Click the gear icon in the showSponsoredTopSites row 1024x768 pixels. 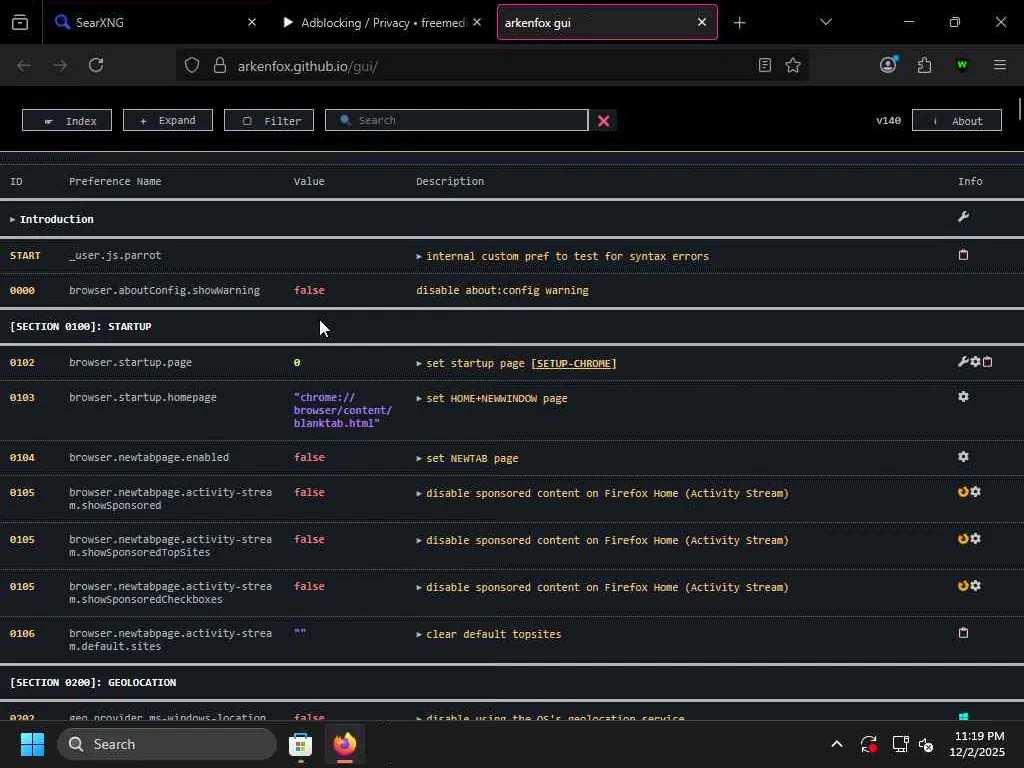(975, 539)
